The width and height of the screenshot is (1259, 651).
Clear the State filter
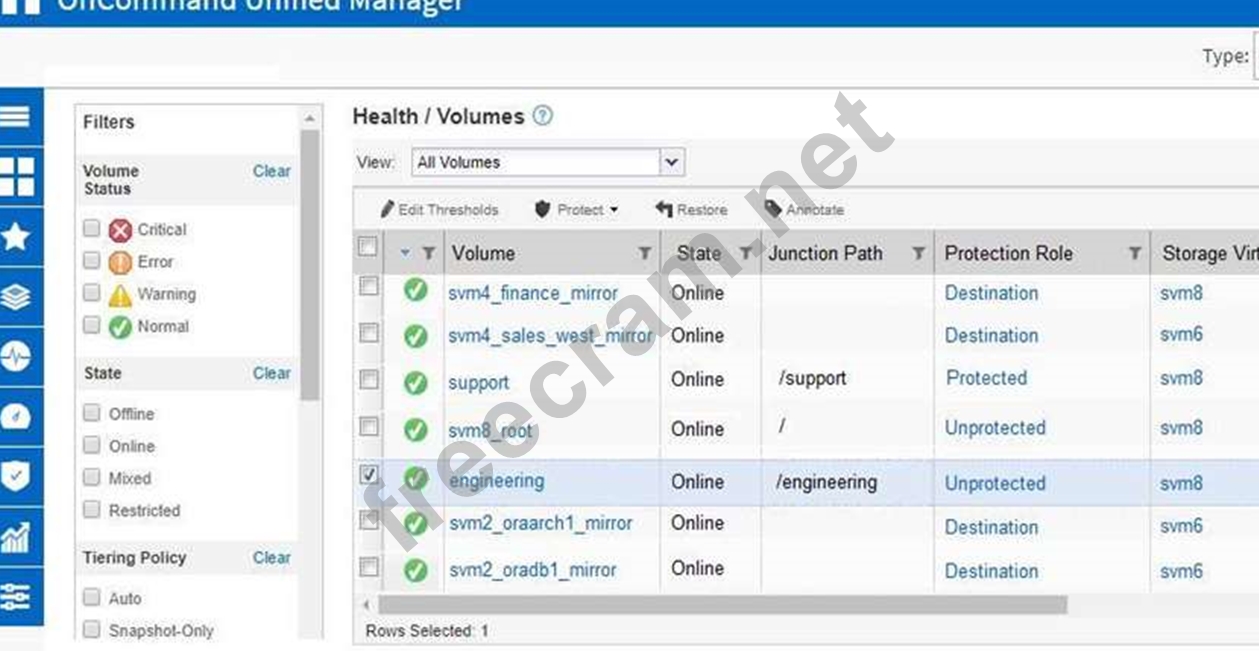point(271,374)
